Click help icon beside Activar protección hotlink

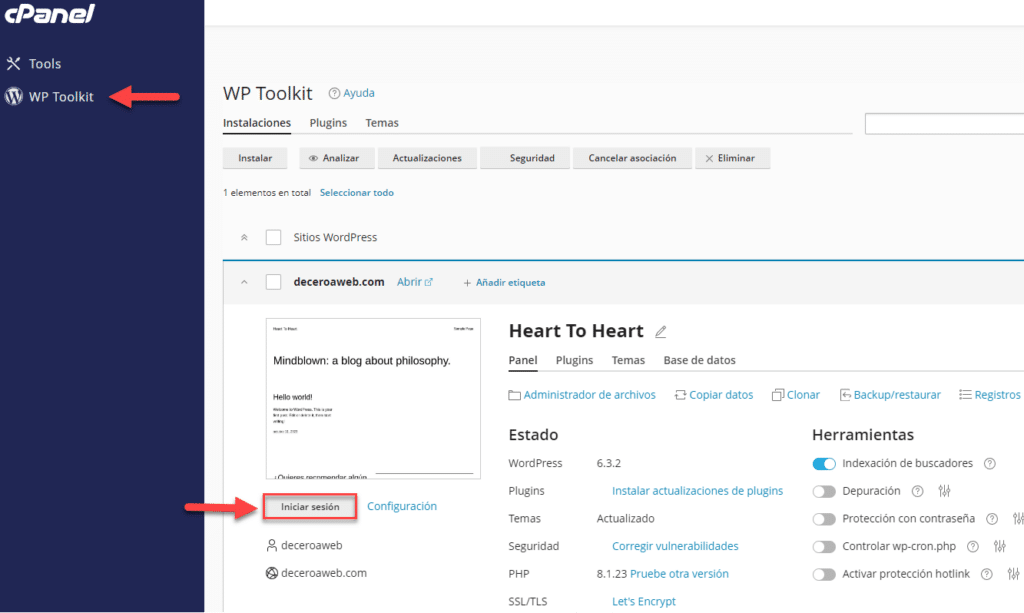tap(987, 574)
